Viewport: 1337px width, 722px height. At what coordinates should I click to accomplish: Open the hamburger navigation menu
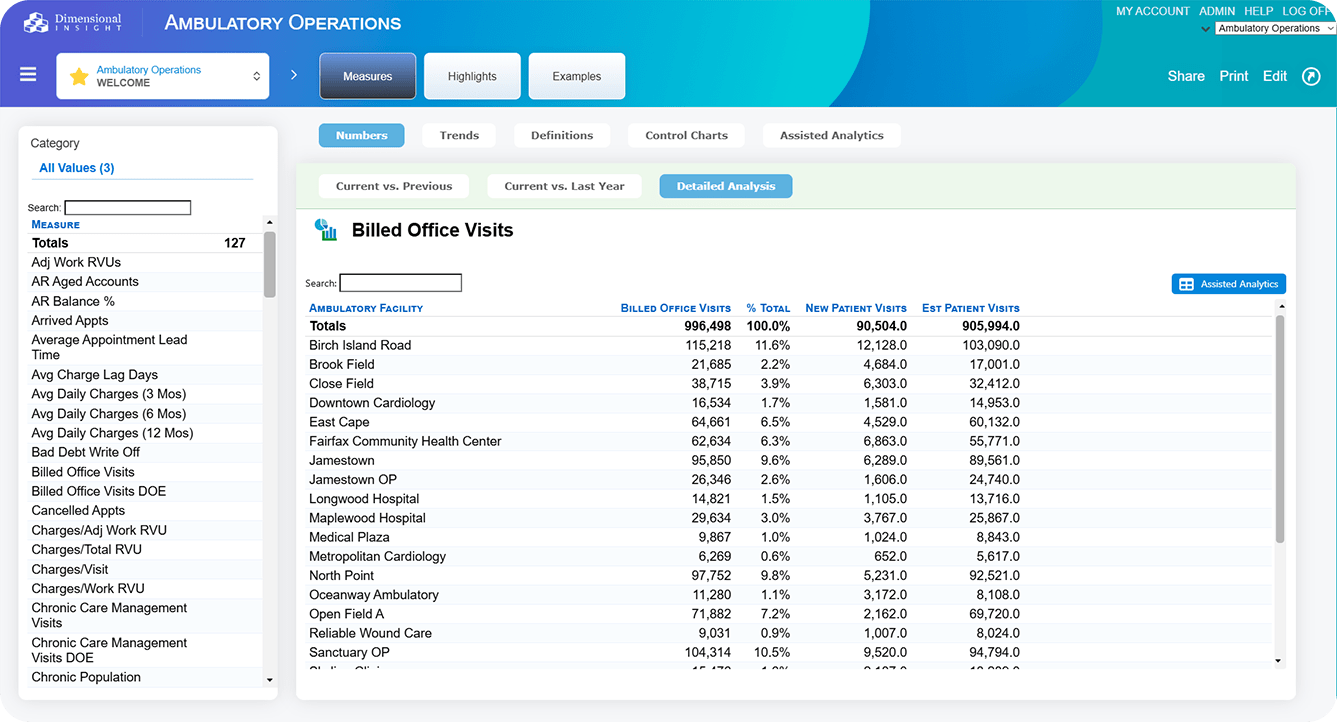point(28,75)
